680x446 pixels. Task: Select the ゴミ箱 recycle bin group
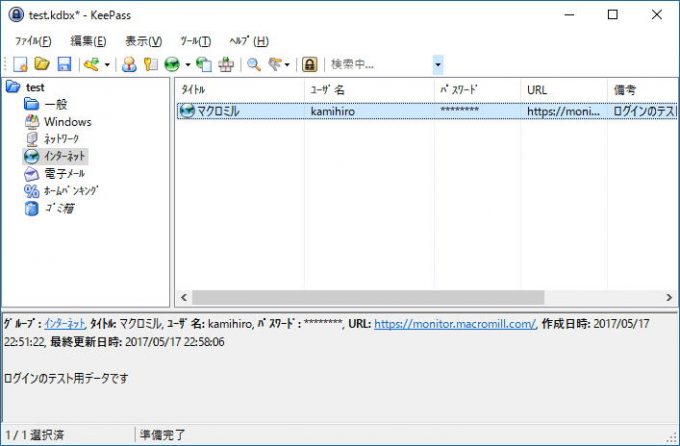59,208
